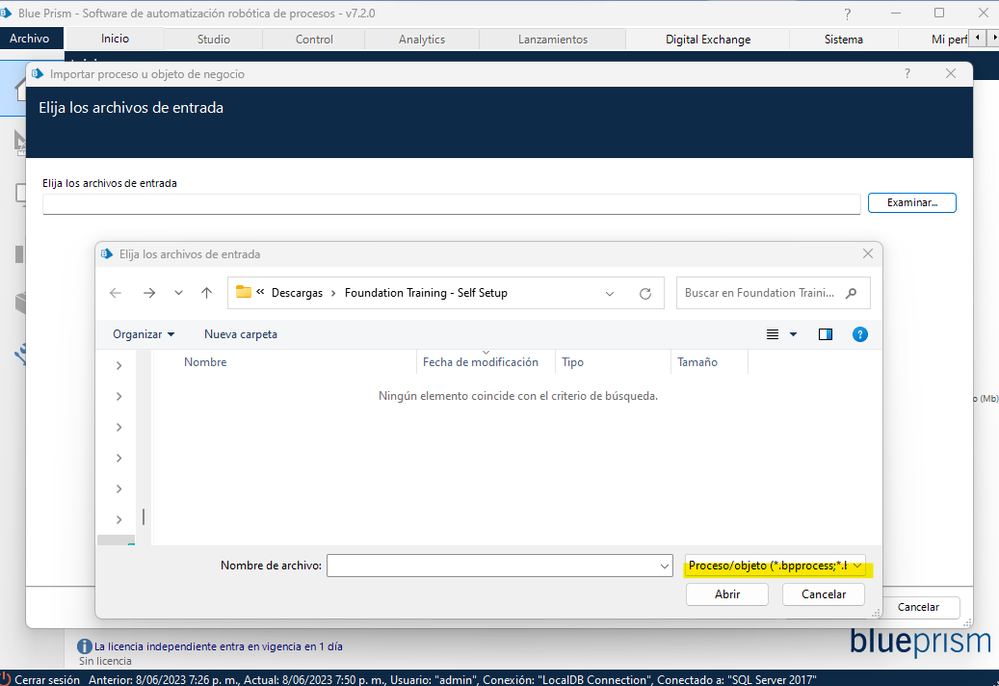Open file dialog help icon
The image size is (999, 686).
point(860,334)
